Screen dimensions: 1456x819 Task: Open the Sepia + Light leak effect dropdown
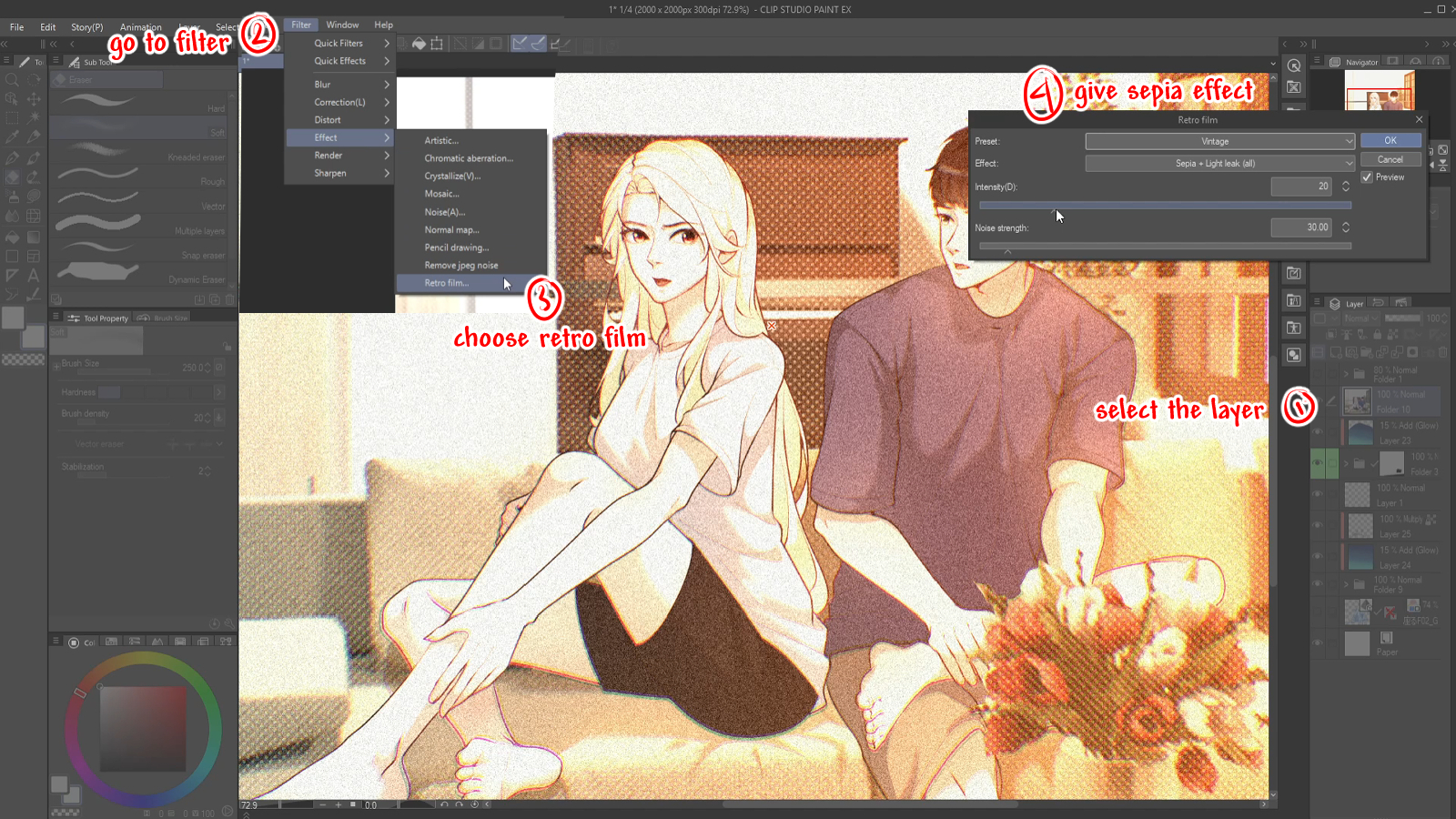tap(1219, 163)
